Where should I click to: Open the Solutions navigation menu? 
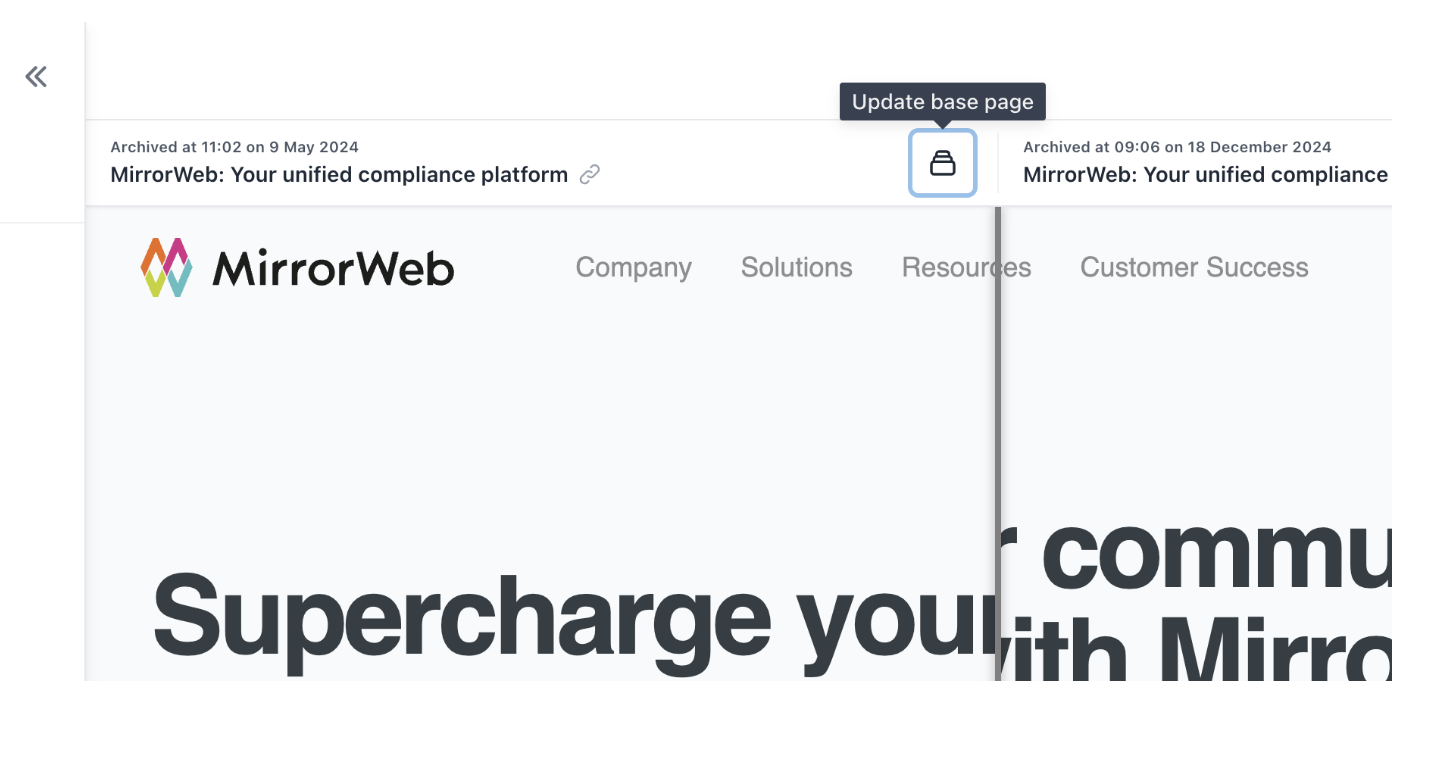coord(796,267)
